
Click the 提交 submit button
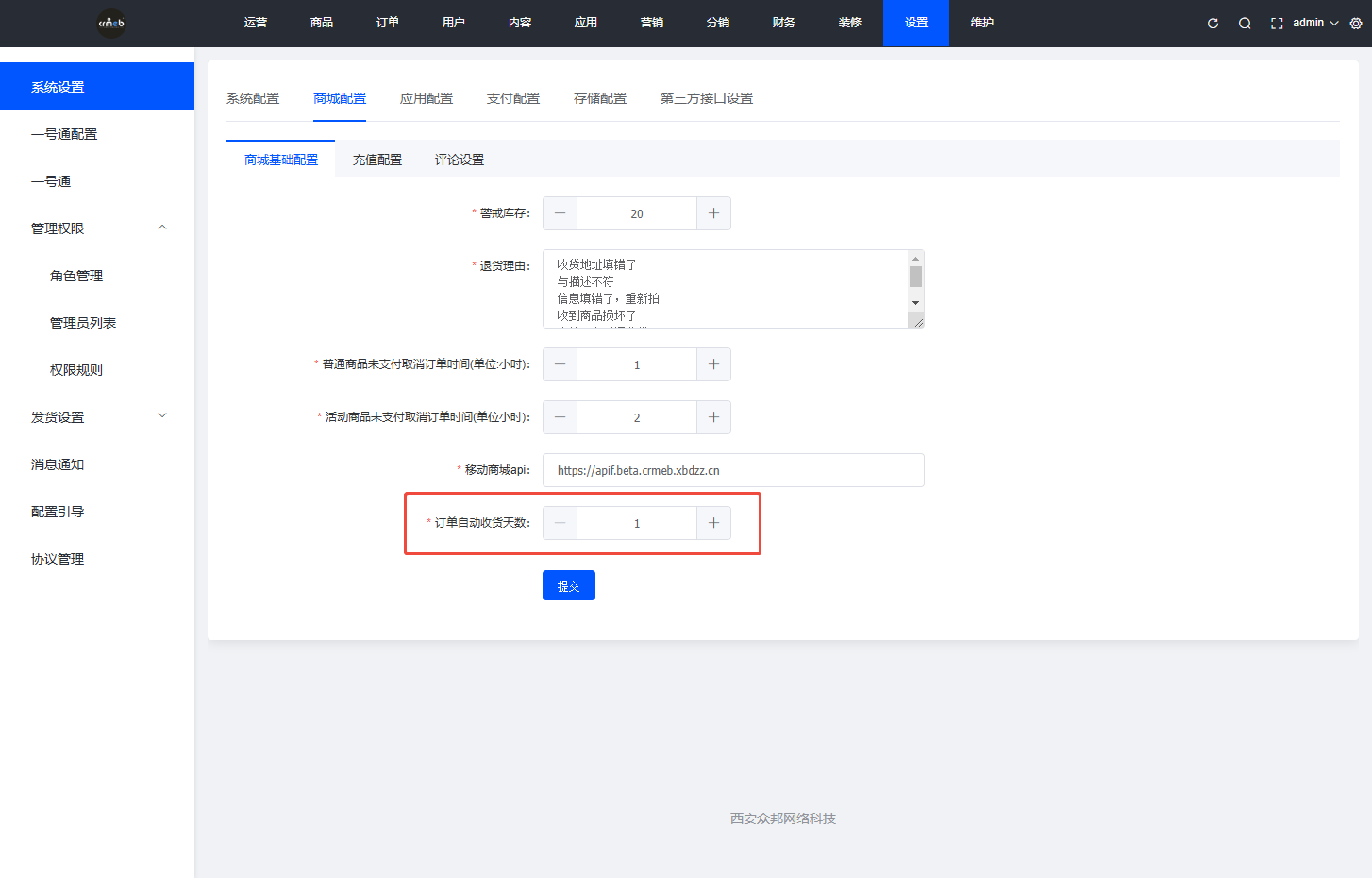(568, 584)
